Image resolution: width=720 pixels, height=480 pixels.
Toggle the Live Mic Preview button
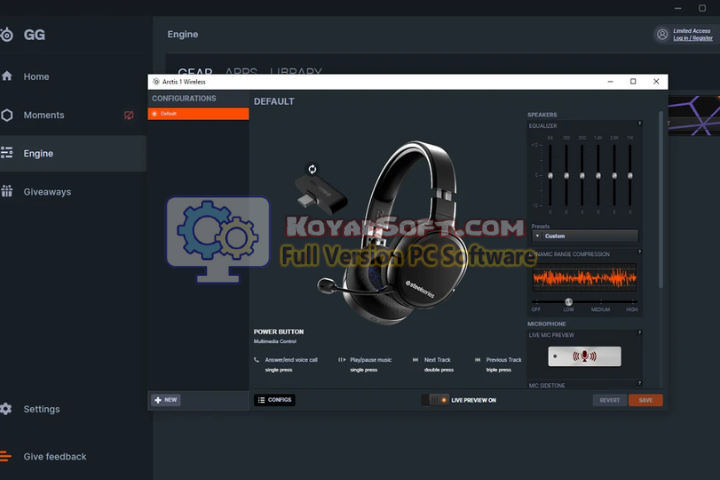(585, 356)
